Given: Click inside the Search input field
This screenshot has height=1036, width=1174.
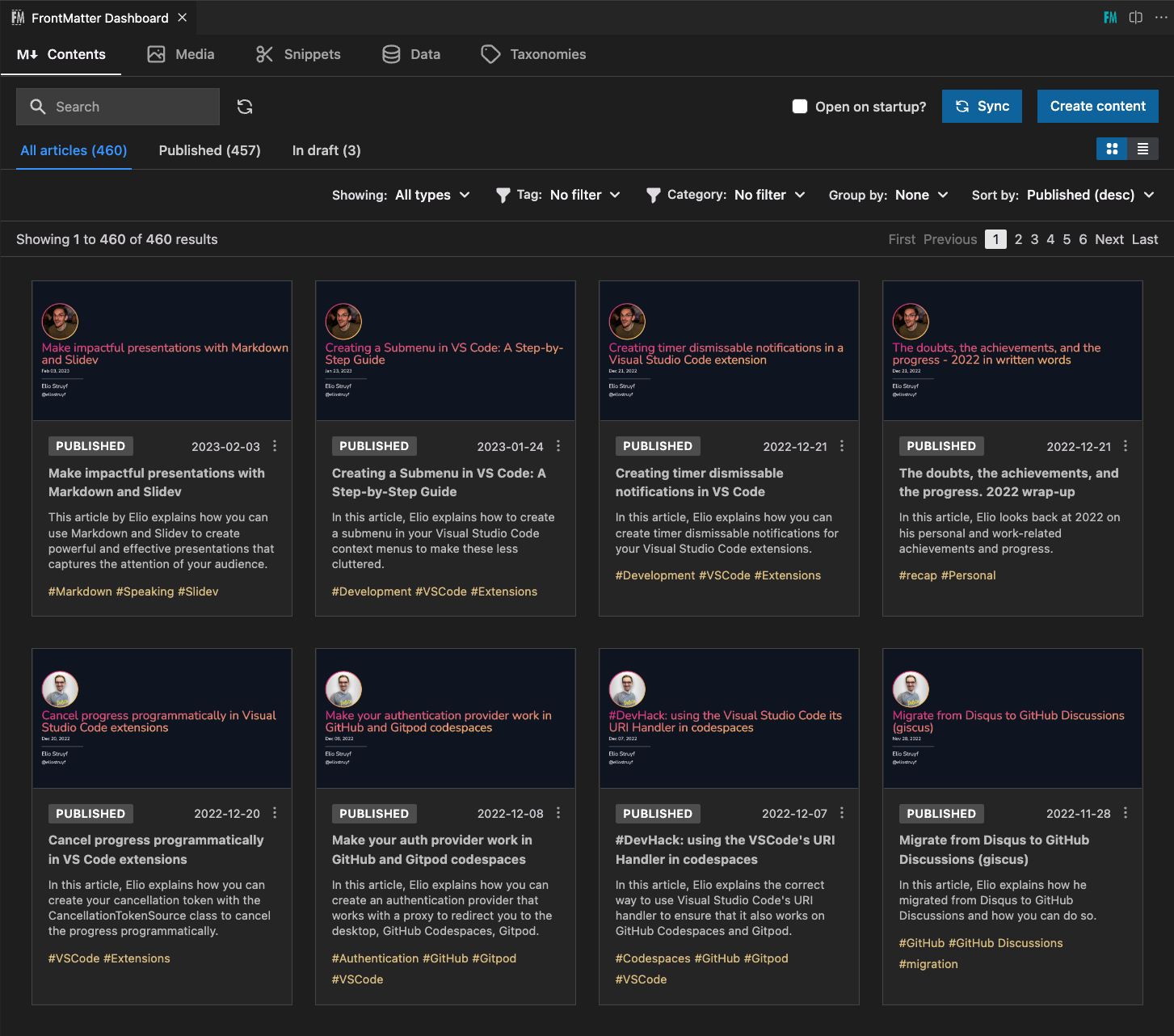Looking at the screenshot, I should 118,107.
